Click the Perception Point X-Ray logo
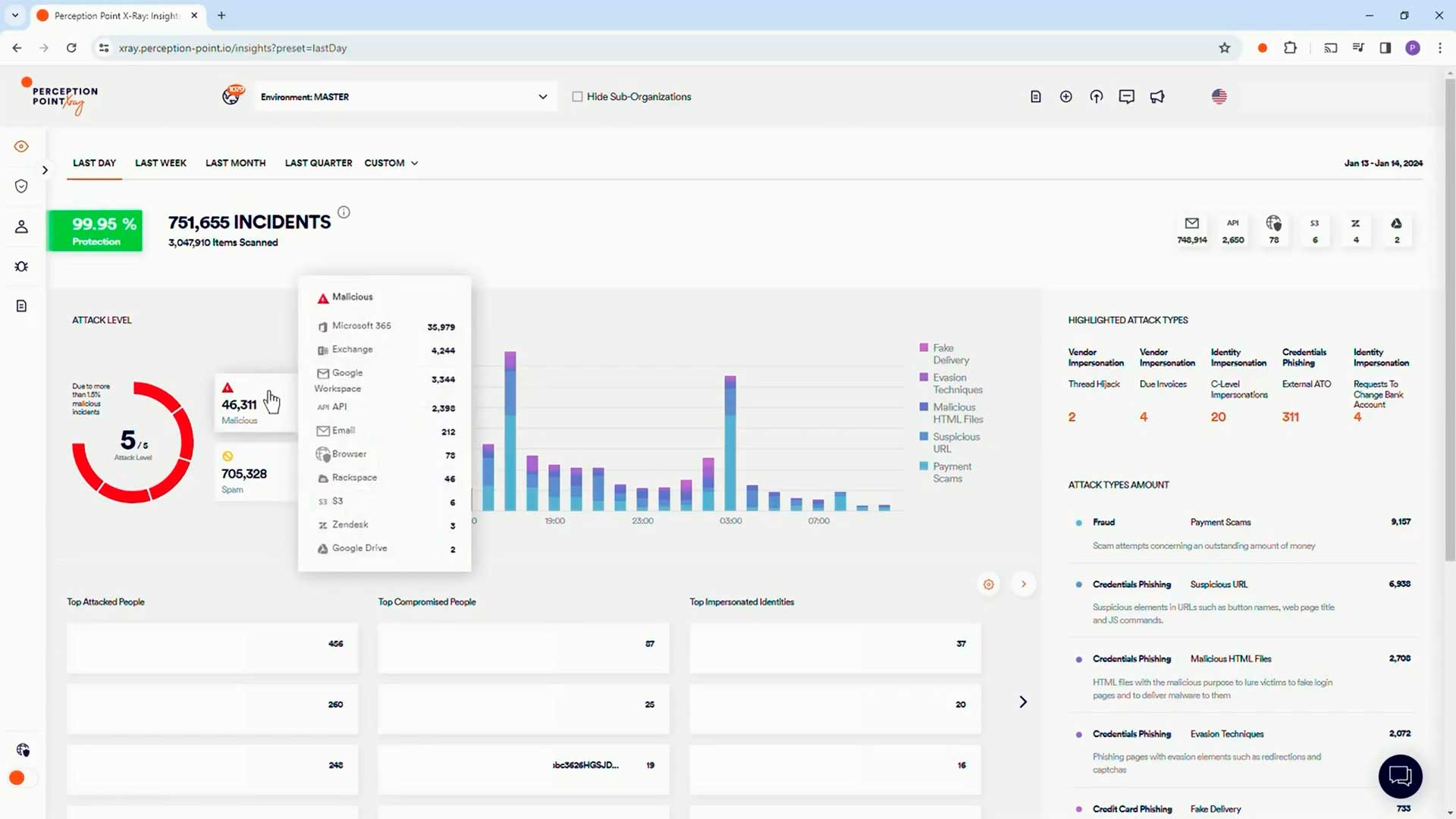 click(x=59, y=96)
